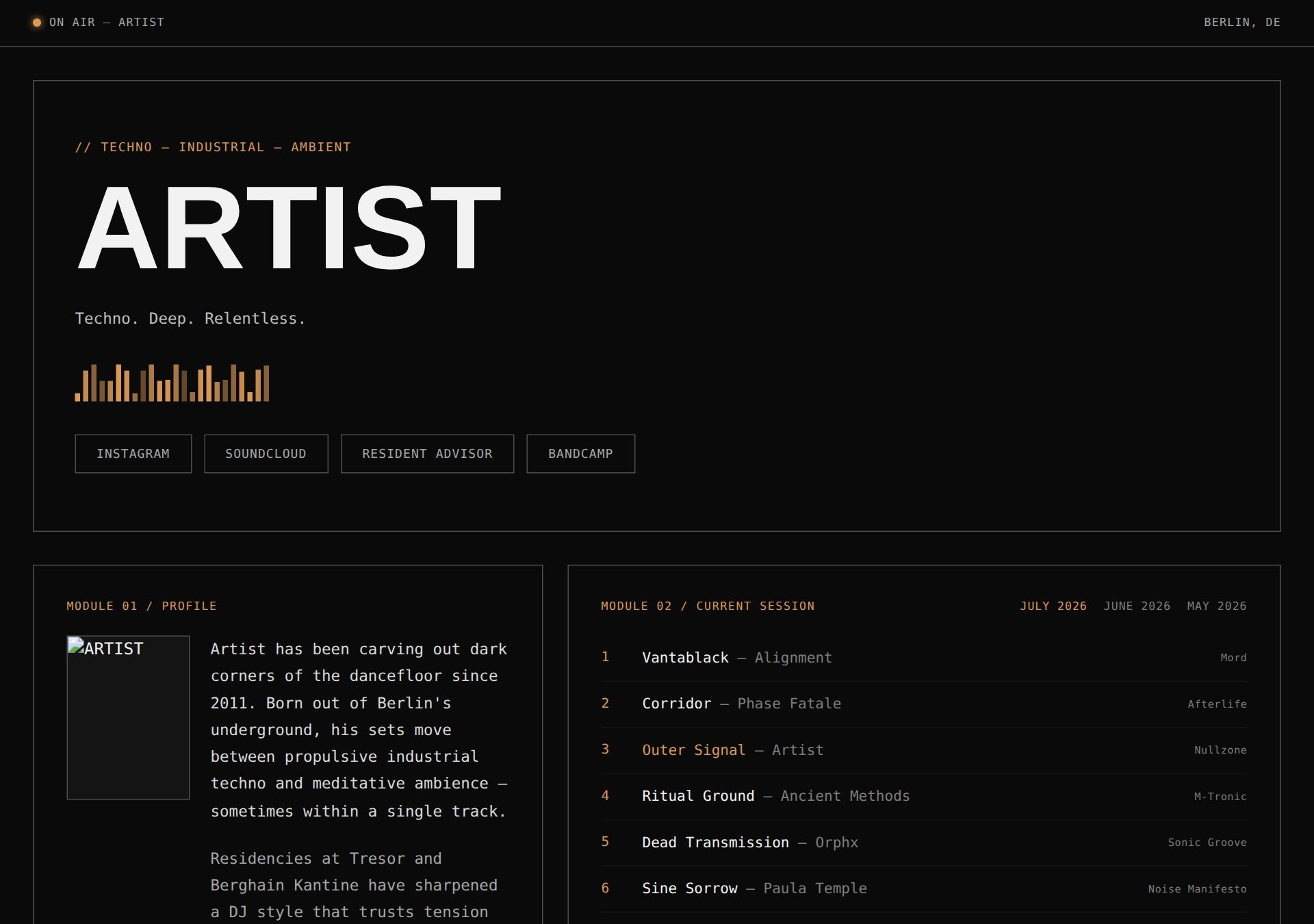Click the MODULE 02 / CURRENT SESSION heading
The image size is (1314, 924).
[708, 606]
